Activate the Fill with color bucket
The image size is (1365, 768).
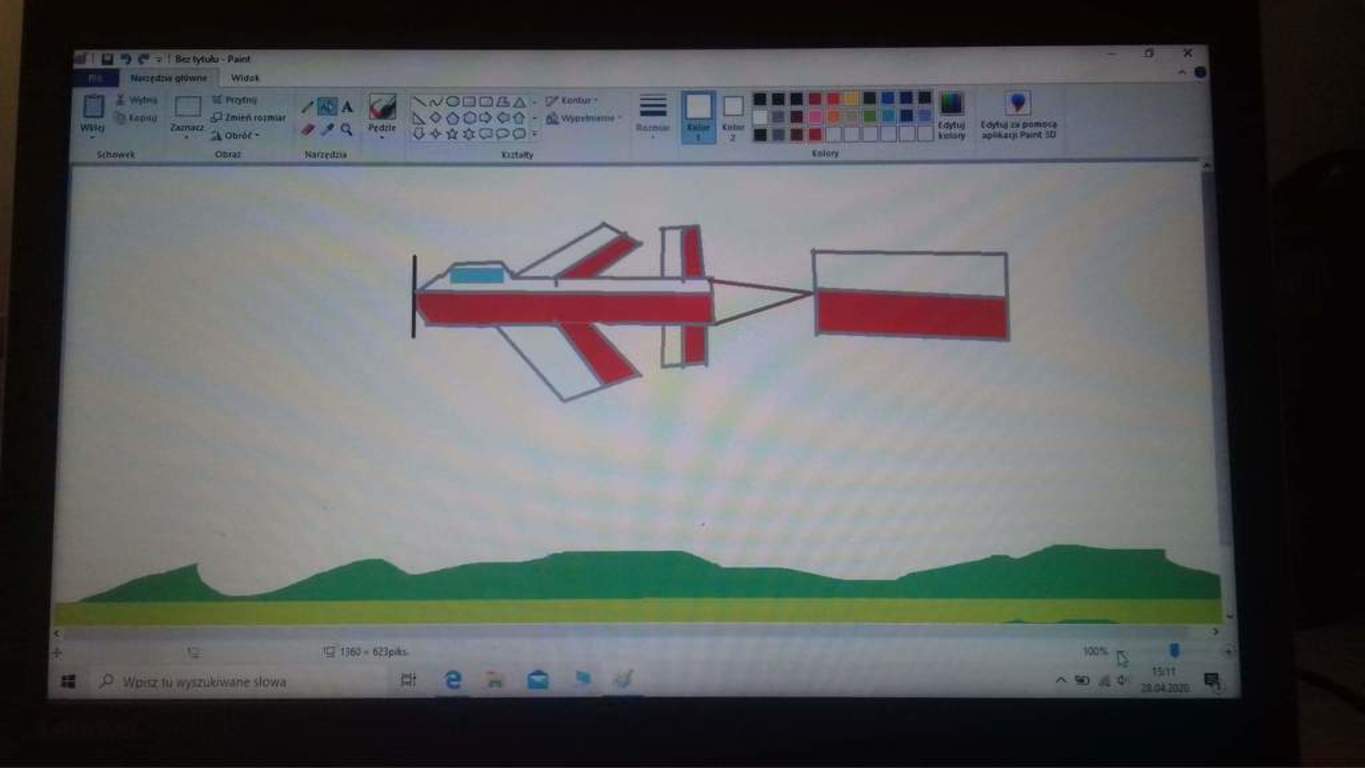click(327, 107)
